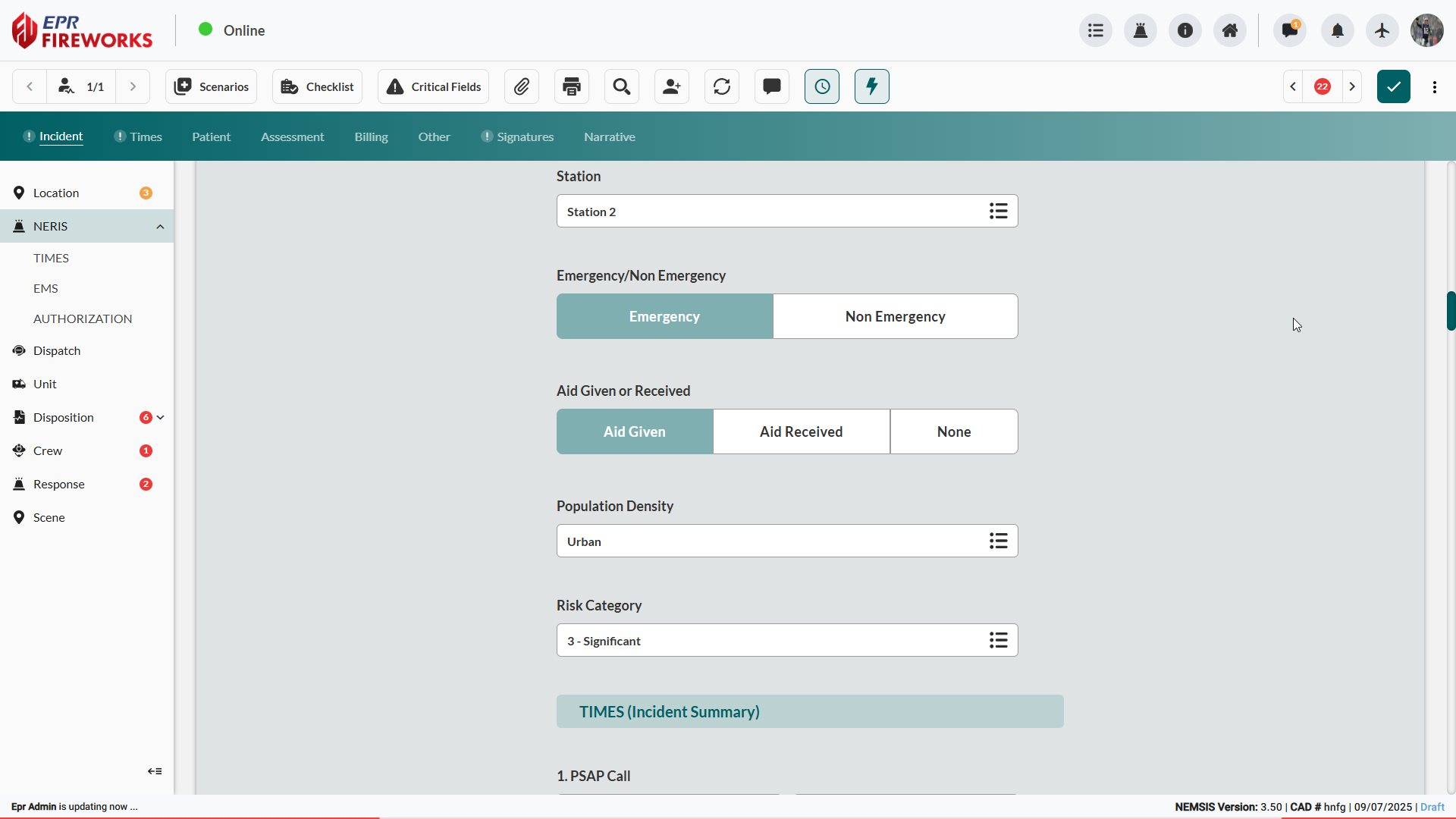The width and height of the screenshot is (1456, 819).
Task: Click the add person icon
Action: click(672, 86)
